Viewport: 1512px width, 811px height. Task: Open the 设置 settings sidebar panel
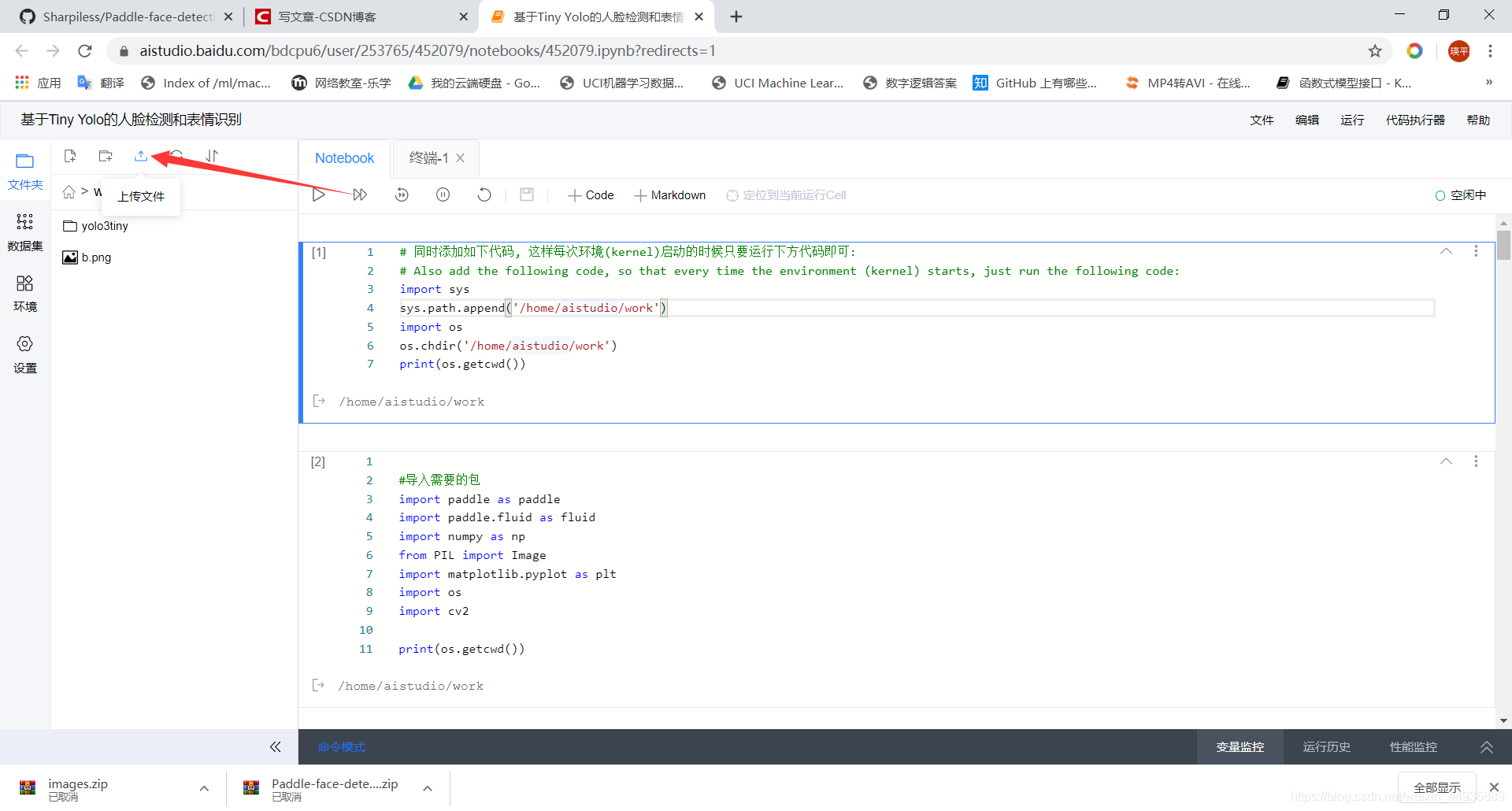coord(25,354)
